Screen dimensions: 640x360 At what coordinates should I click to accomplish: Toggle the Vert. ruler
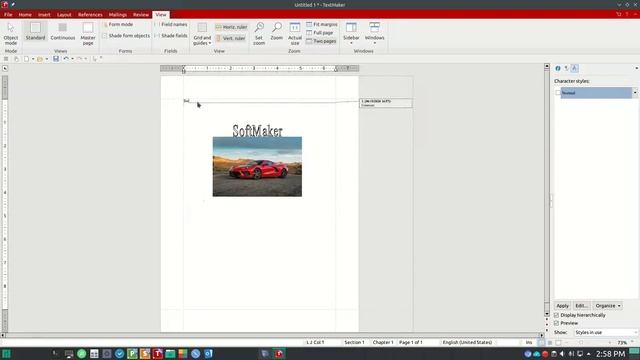[x=231, y=38]
